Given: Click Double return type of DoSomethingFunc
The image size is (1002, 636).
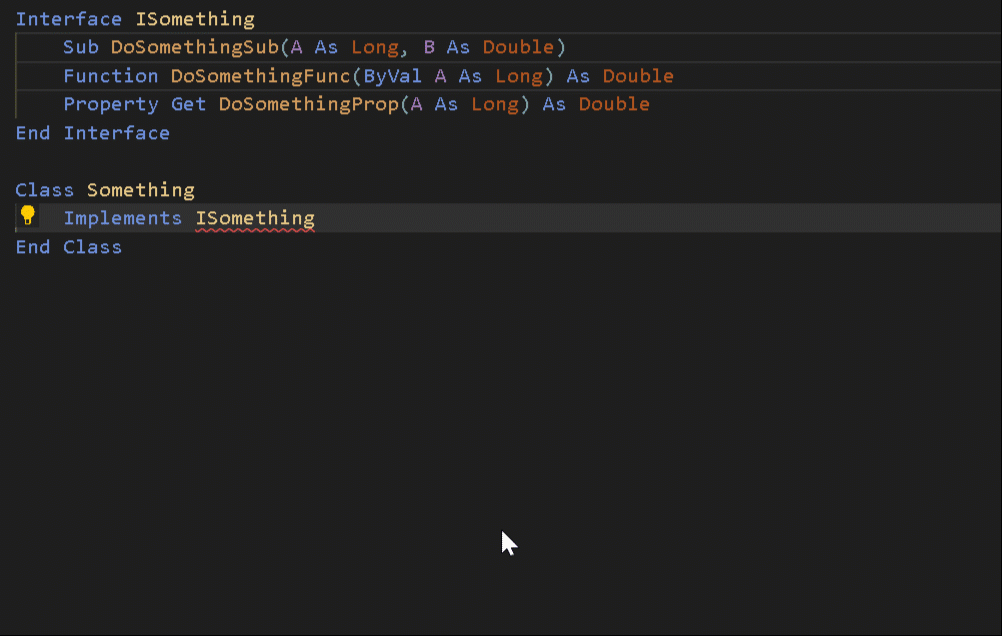Looking at the screenshot, I should [x=638, y=76].
